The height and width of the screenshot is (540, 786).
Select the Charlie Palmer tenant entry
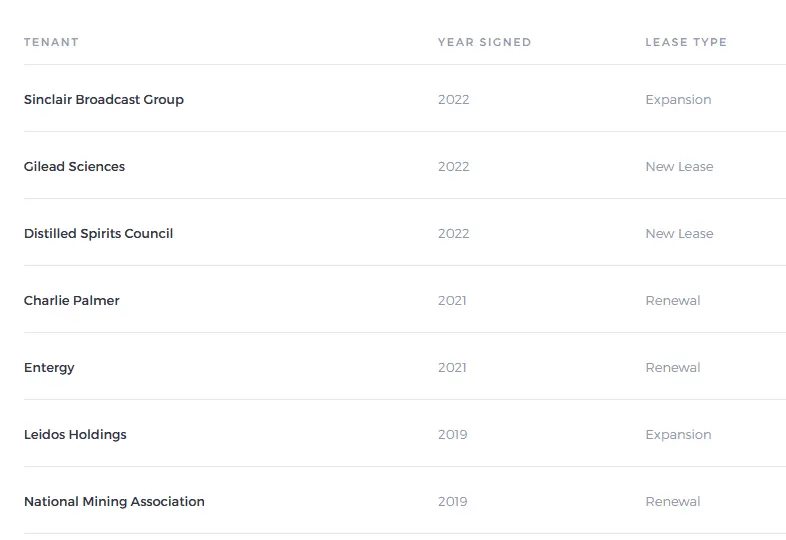(x=72, y=301)
